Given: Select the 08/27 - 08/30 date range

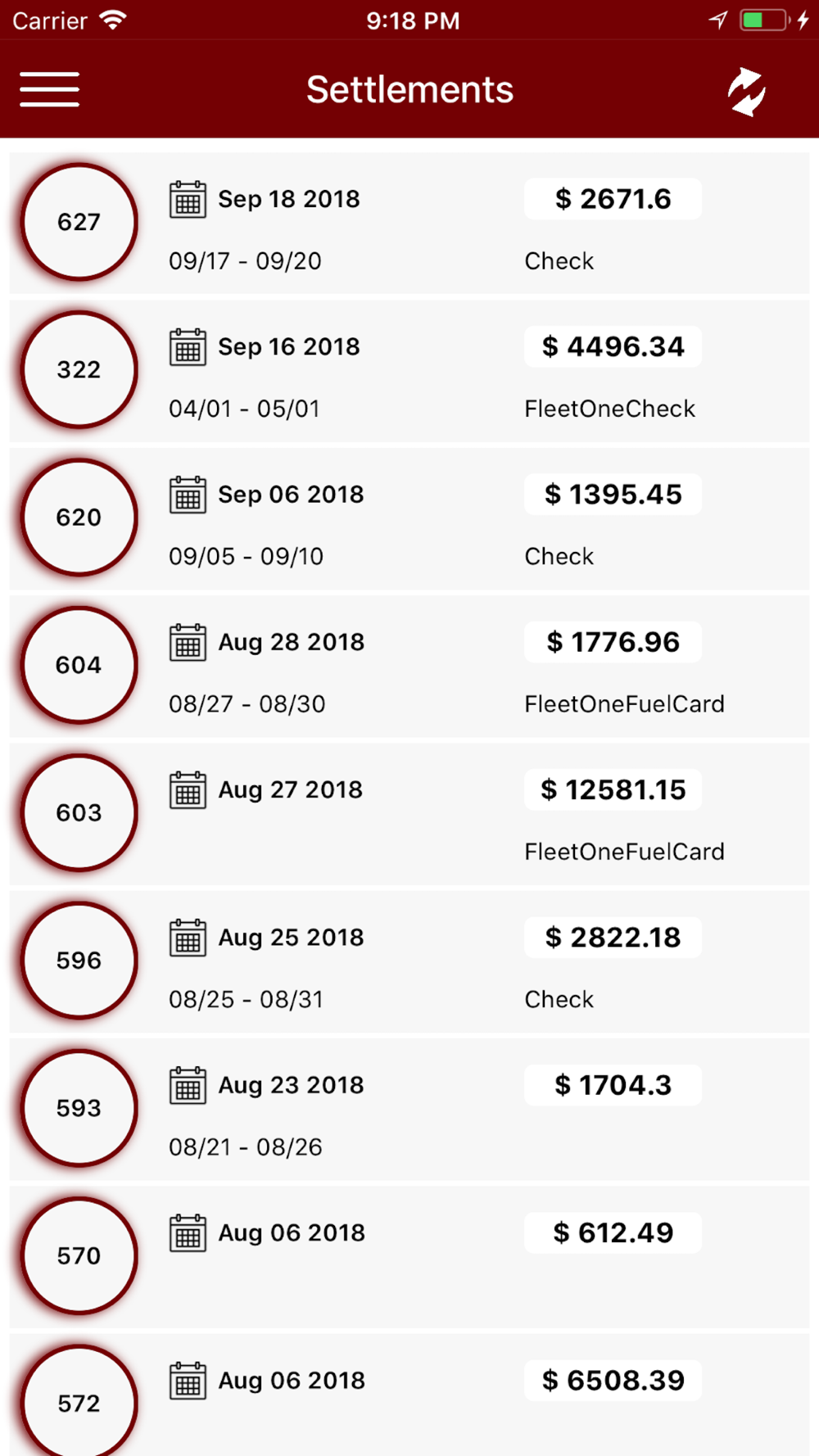Looking at the screenshot, I should click(x=247, y=704).
